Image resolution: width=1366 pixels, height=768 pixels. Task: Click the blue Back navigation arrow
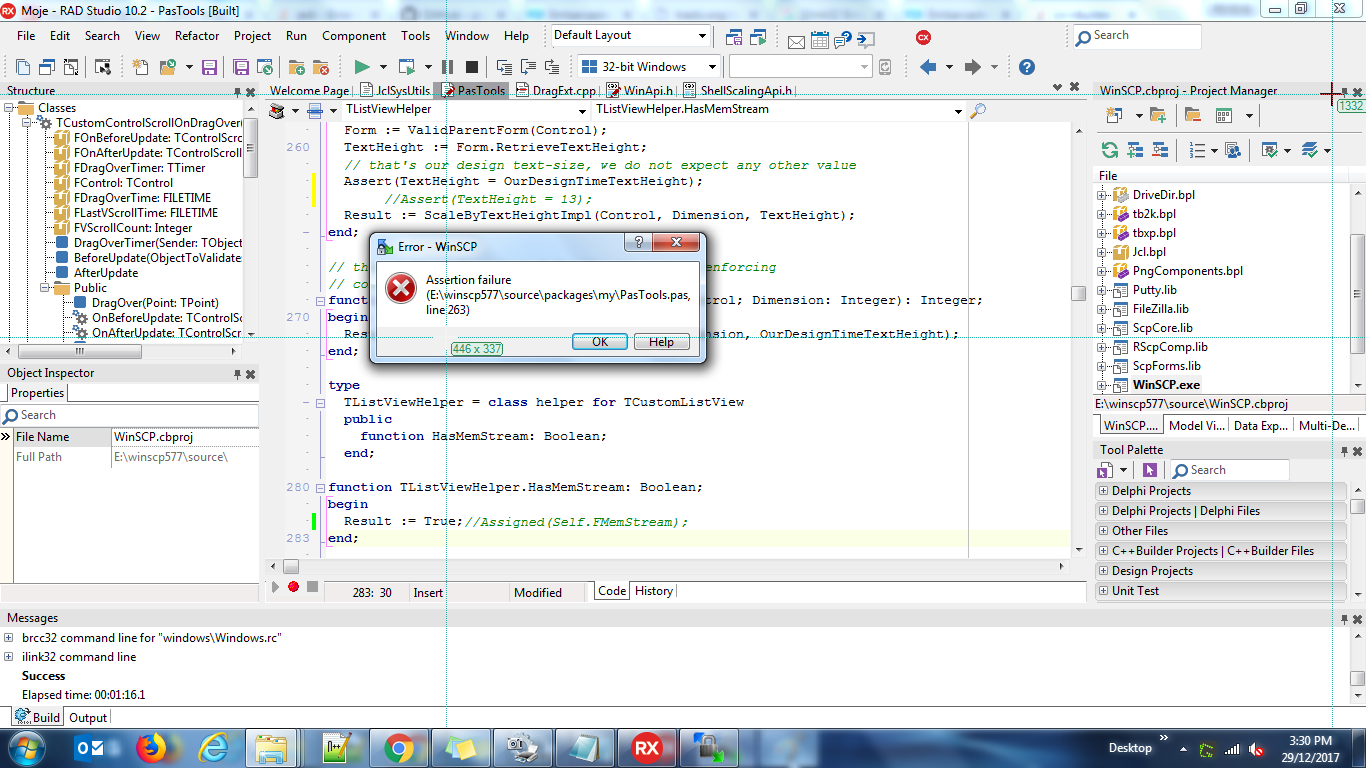pos(928,67)
